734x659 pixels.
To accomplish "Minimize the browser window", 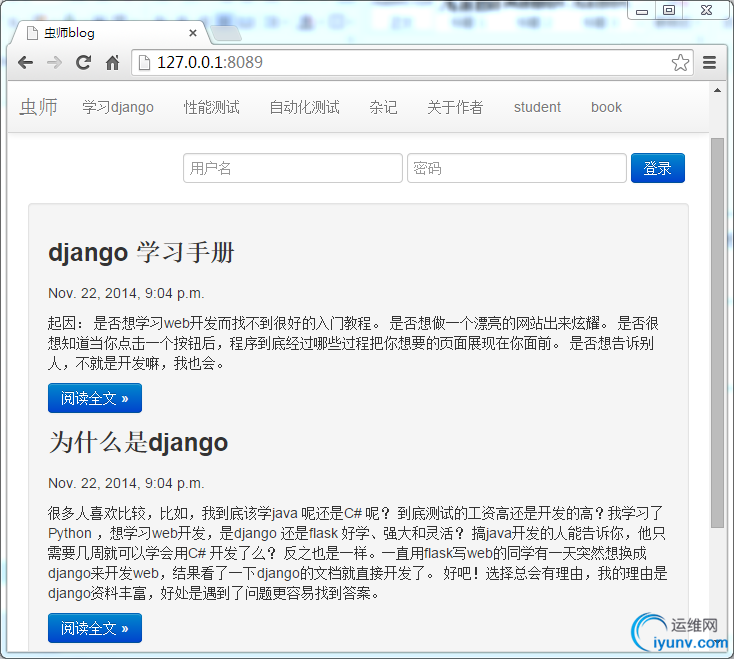I will (x=642, y=10).
